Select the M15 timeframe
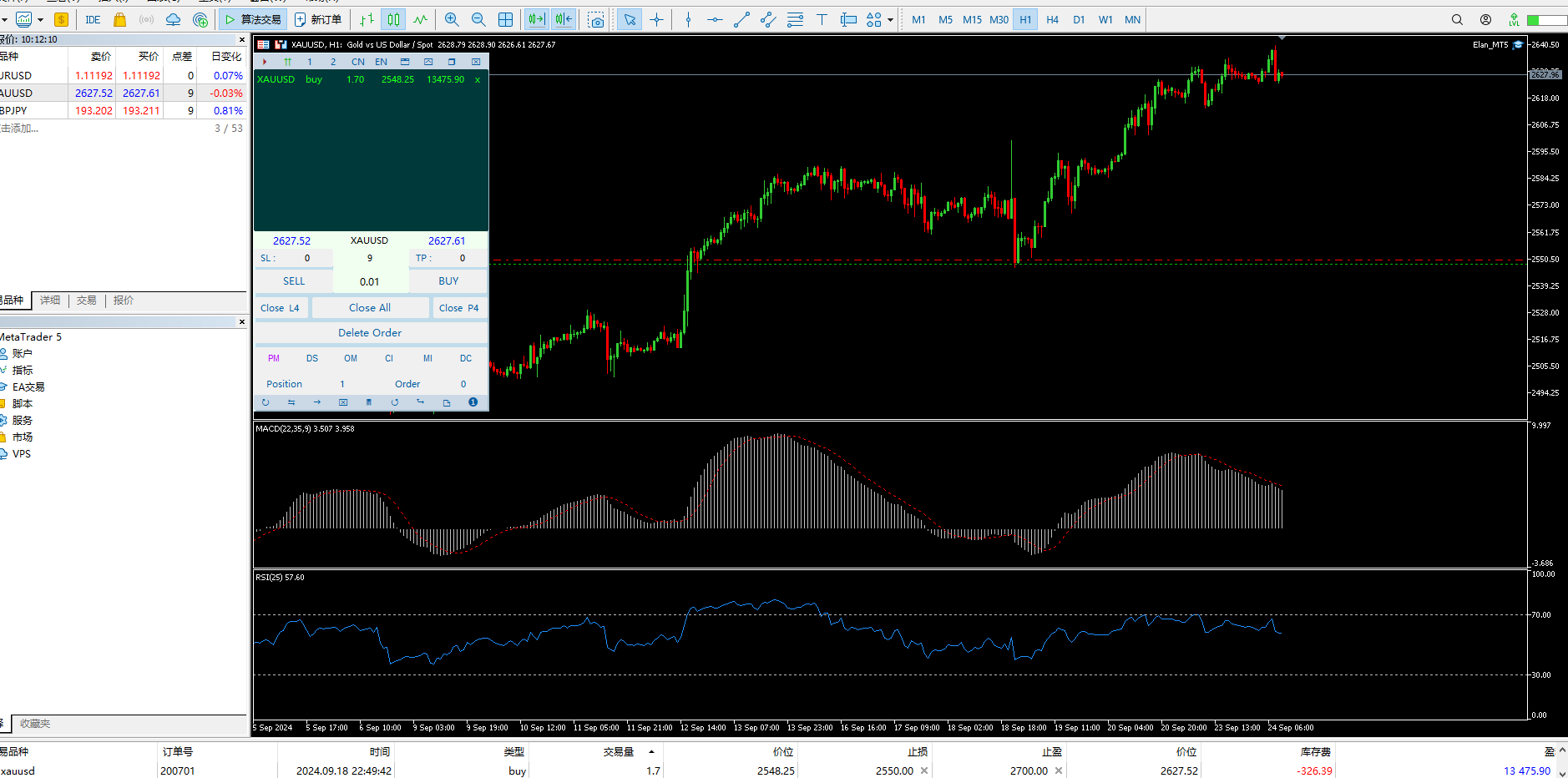 [972, 19]
